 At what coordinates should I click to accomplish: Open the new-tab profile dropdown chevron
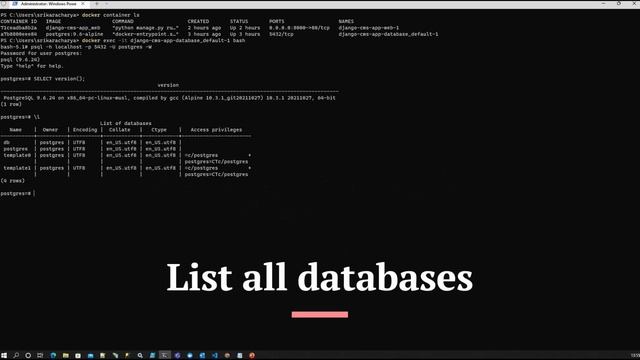[x=107, y=4]
